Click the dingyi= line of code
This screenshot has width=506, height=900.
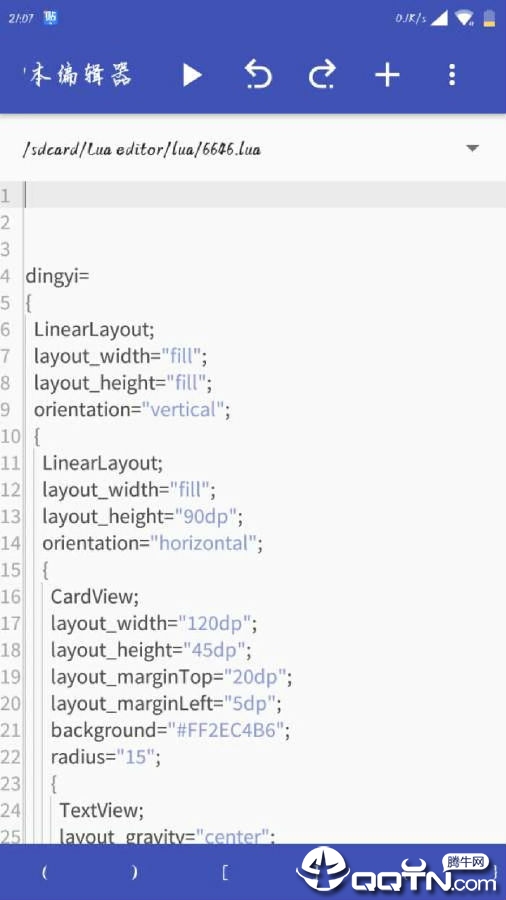coord(57,276)
